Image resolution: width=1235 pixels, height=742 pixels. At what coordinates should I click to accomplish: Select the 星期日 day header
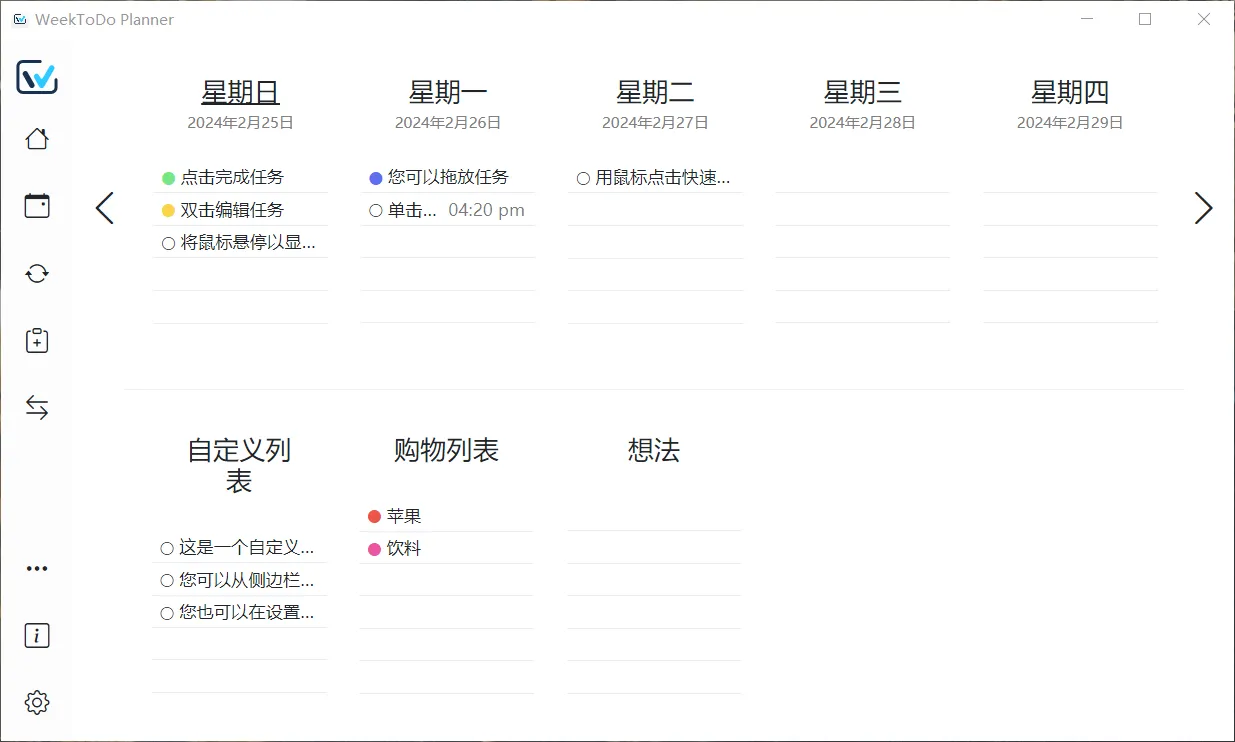tap(240, 92)
